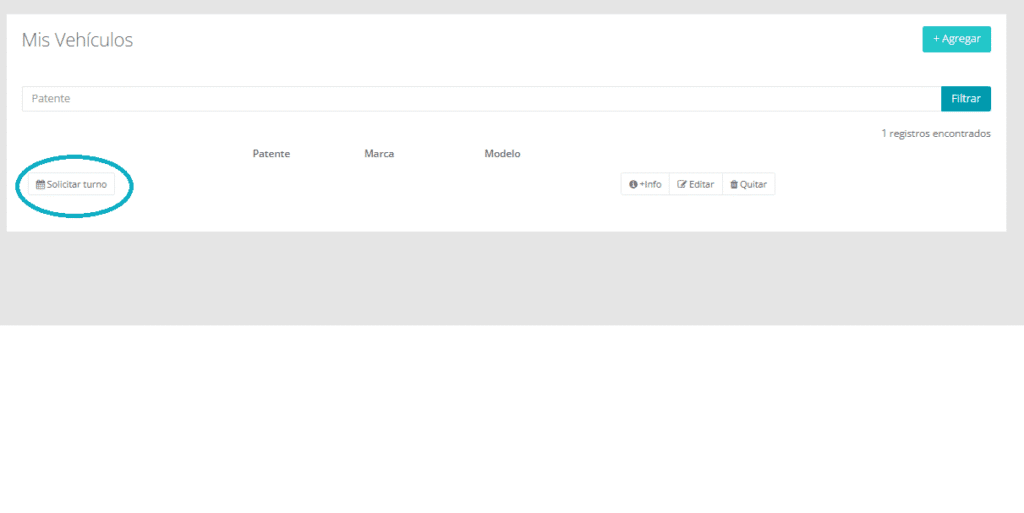This screenshot has width=1024, height=513.
Task: Apply the search with the Filtrar button
Action: pos(965,99)
